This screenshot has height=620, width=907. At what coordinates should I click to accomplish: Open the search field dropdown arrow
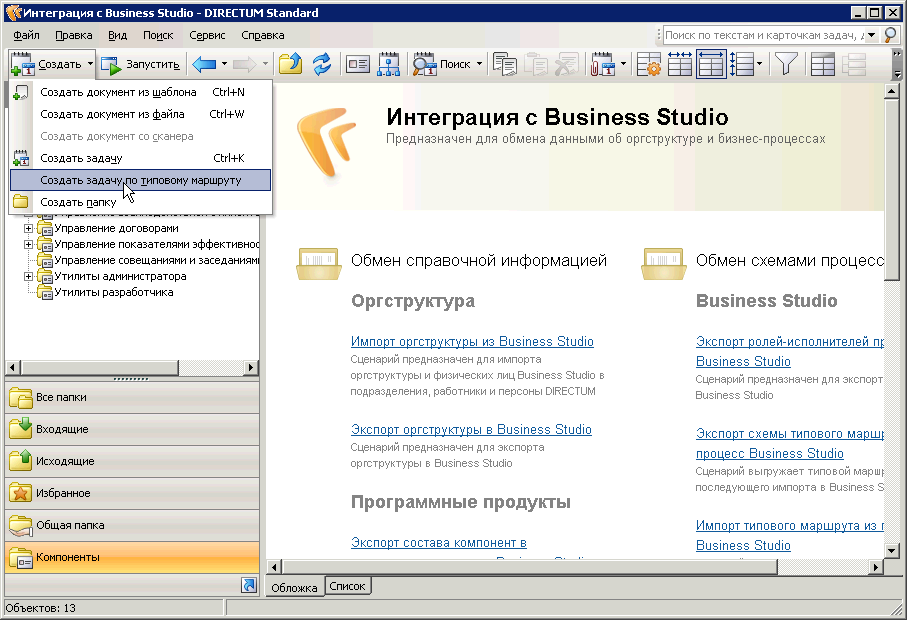point(872,35)
